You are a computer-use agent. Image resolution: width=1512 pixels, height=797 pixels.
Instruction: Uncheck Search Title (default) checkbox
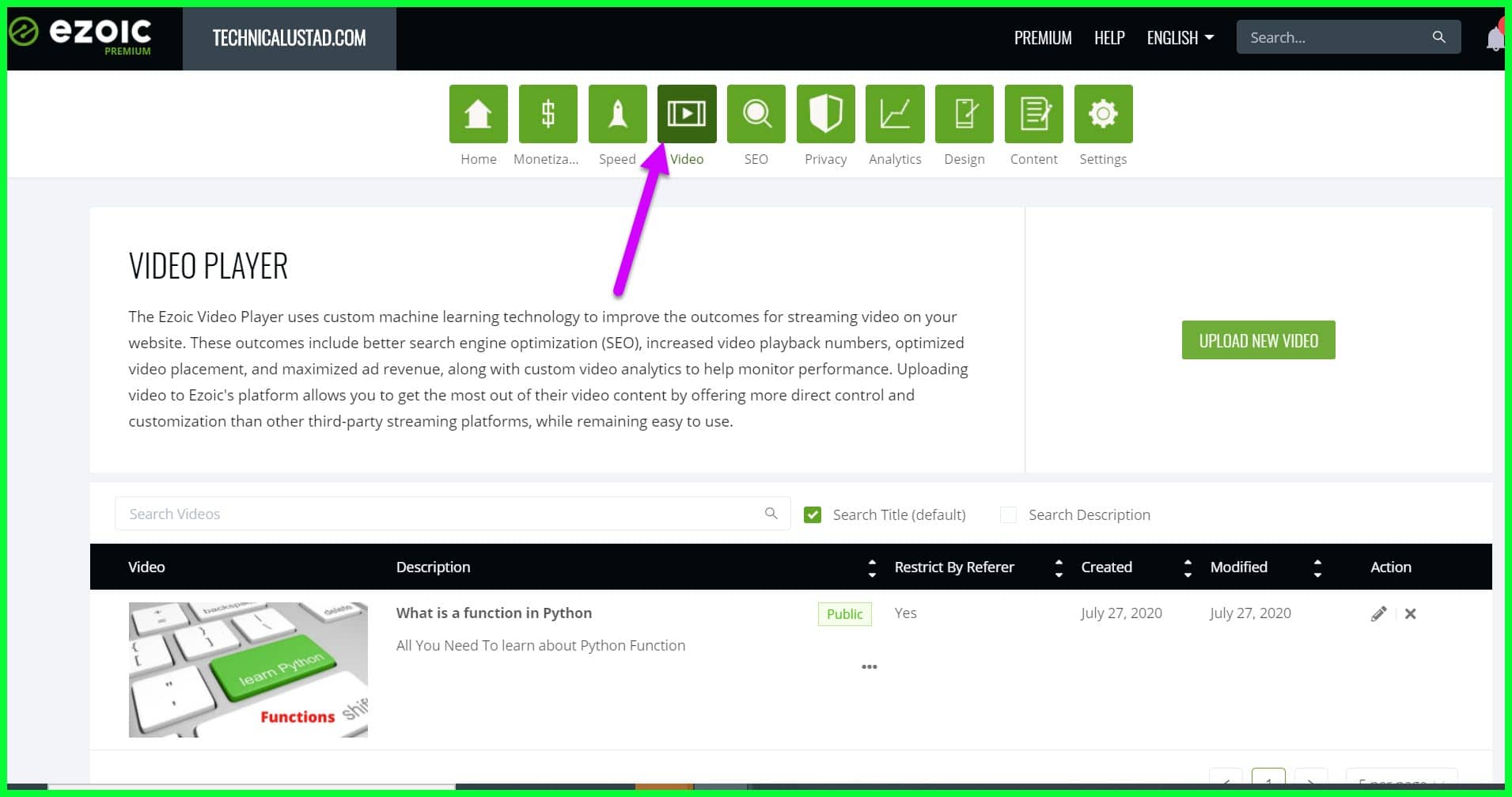point(812,515)
